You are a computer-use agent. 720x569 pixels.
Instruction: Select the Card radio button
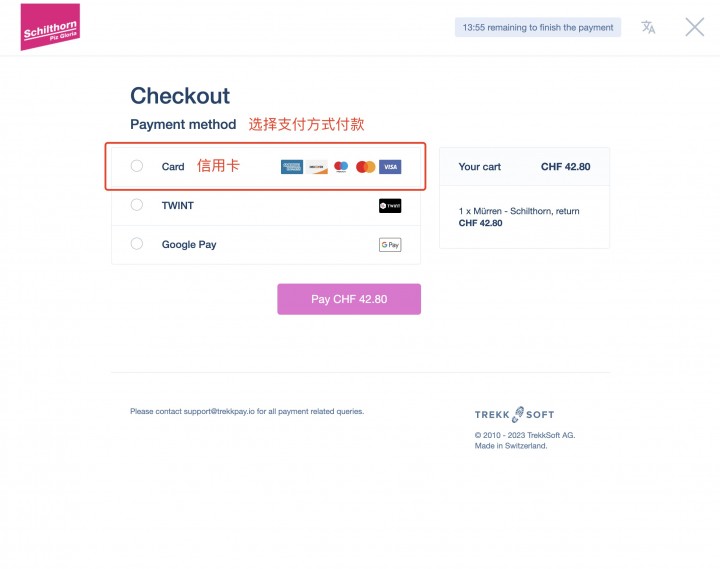(x=137, y=166)
